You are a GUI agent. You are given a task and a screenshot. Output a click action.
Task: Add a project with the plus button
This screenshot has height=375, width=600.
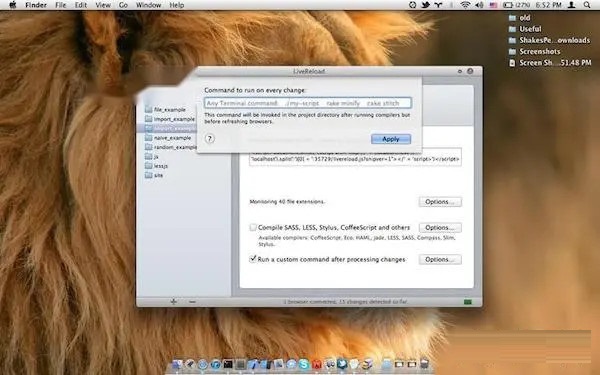tap(173, 302)
